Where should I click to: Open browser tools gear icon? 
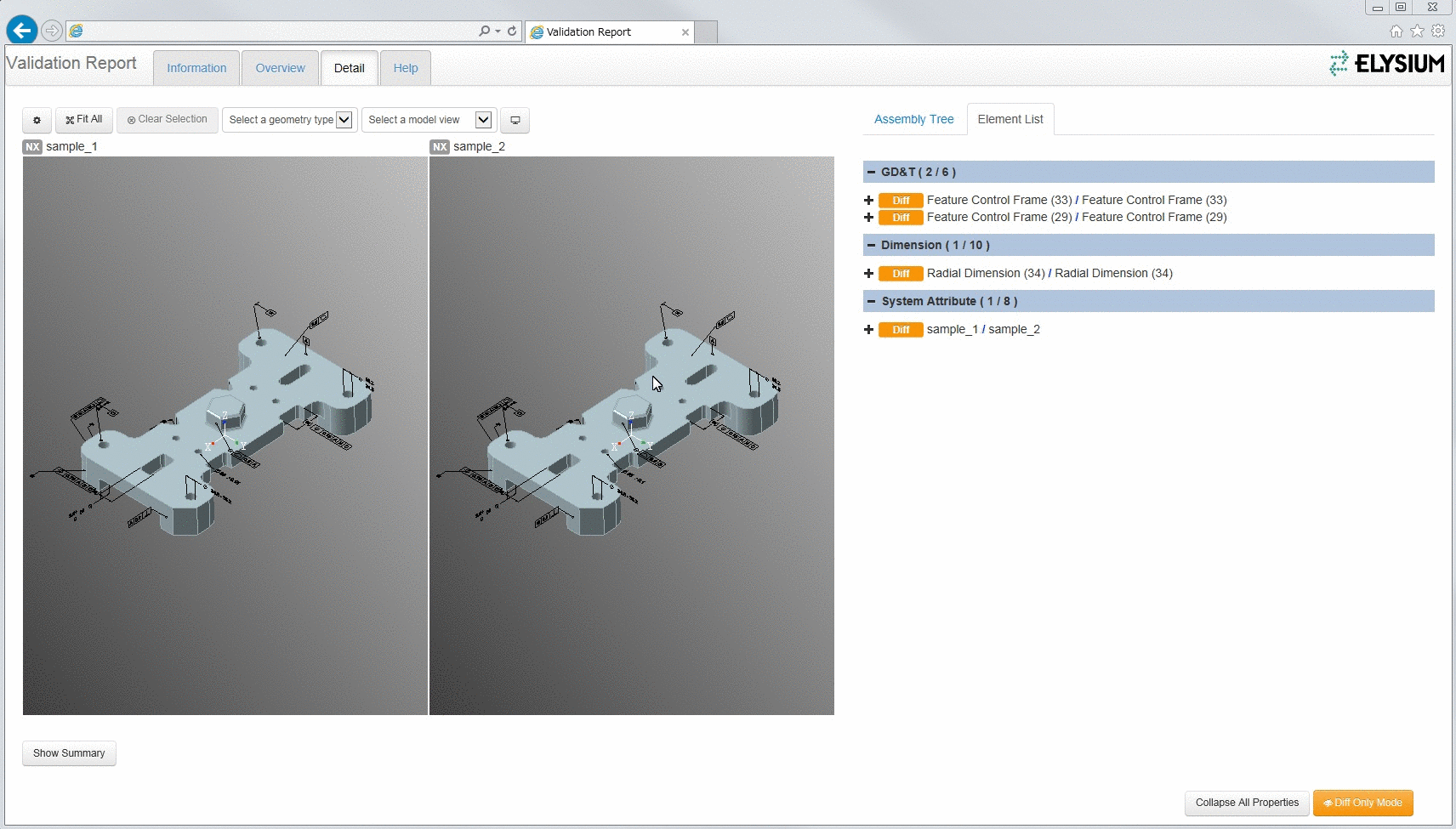[x=1438, y=31]
